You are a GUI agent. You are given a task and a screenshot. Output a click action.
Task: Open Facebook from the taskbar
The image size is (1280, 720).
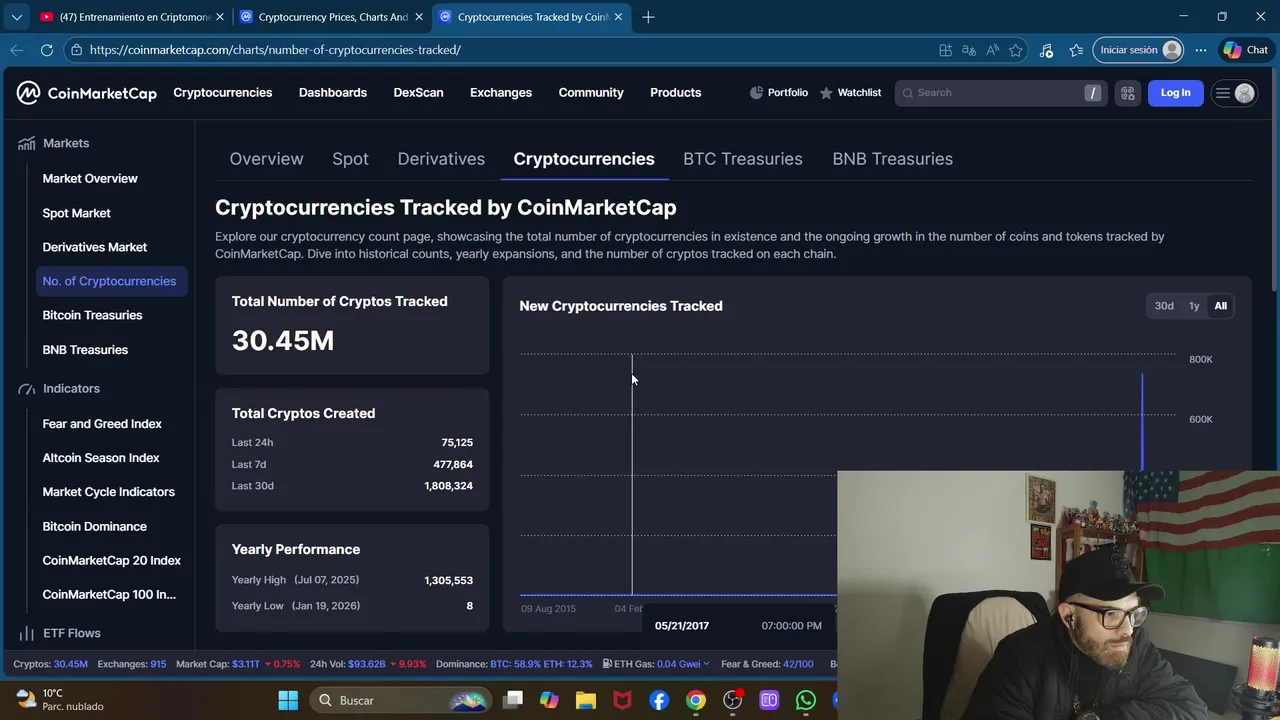point(659,700)
